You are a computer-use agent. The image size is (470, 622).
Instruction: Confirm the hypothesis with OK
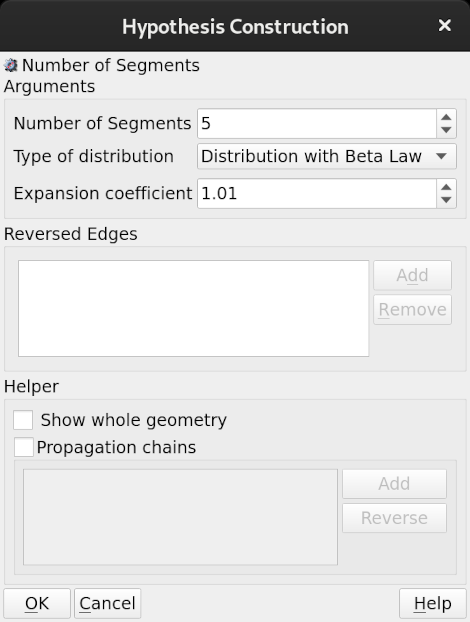37,603
